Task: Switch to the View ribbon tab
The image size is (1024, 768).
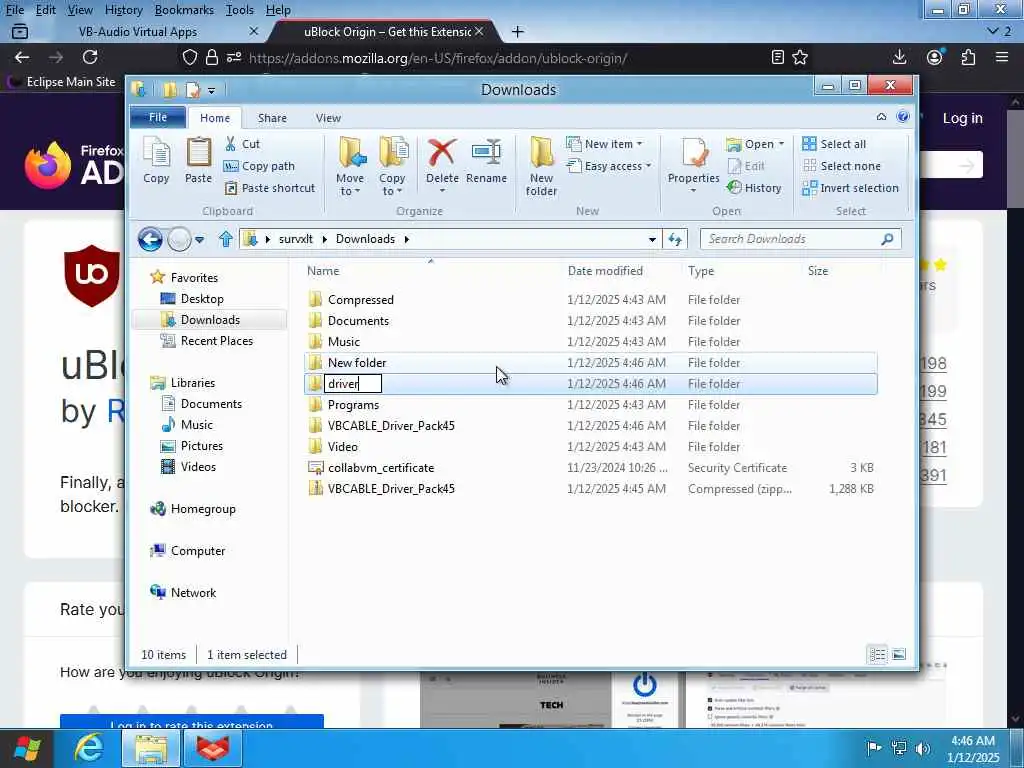Action: click(328, 118)
